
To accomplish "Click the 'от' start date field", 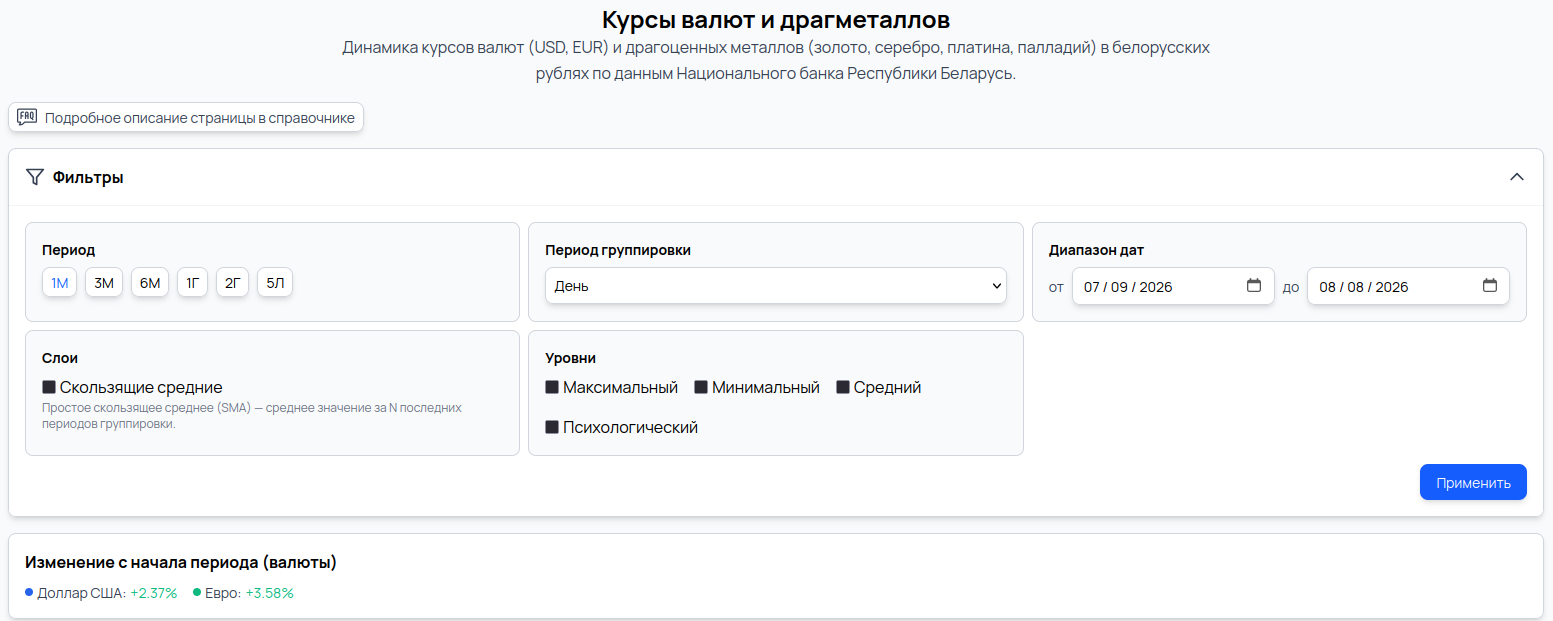I will click(x=1173, y=286).
